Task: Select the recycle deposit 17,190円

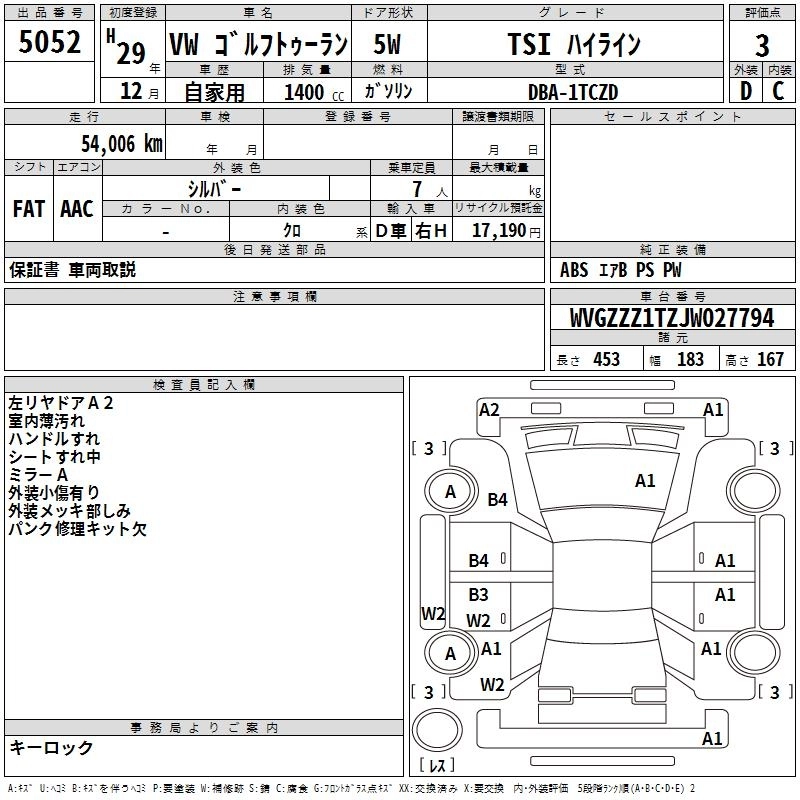Action: pyautogui.click(x=506, y=231)
